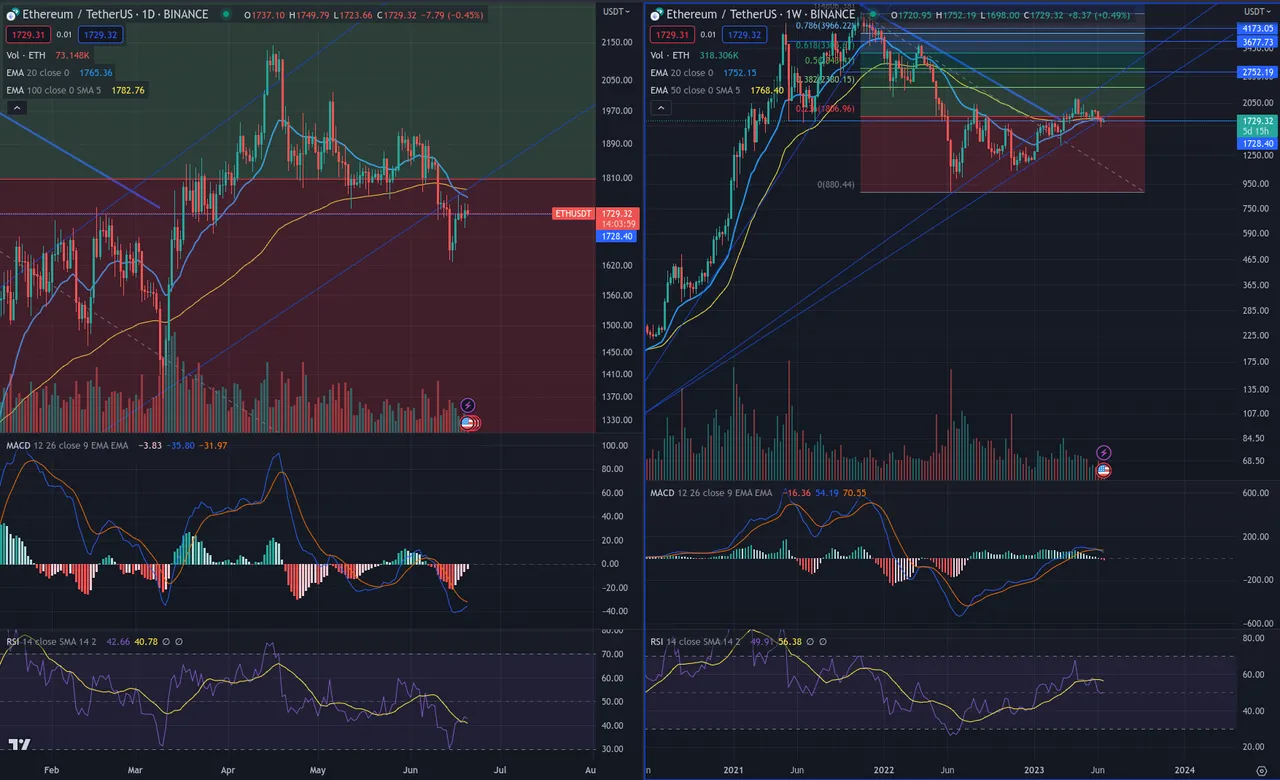This screenshot has height=780, width=1280.
Task: Select the Ethereum / TetherUS 1W BINANCE title
Action: pyautogui.click(x=761, y=15)
